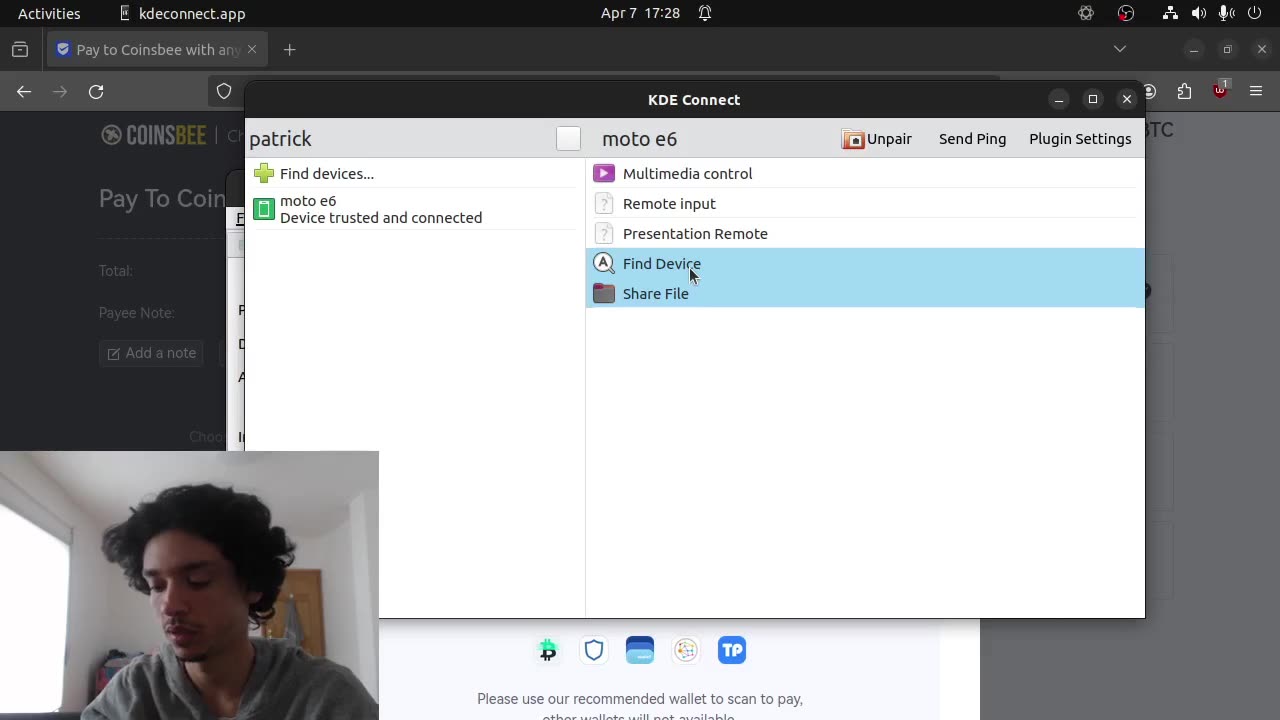Click the wired network status icon

tap(1170, 13)
